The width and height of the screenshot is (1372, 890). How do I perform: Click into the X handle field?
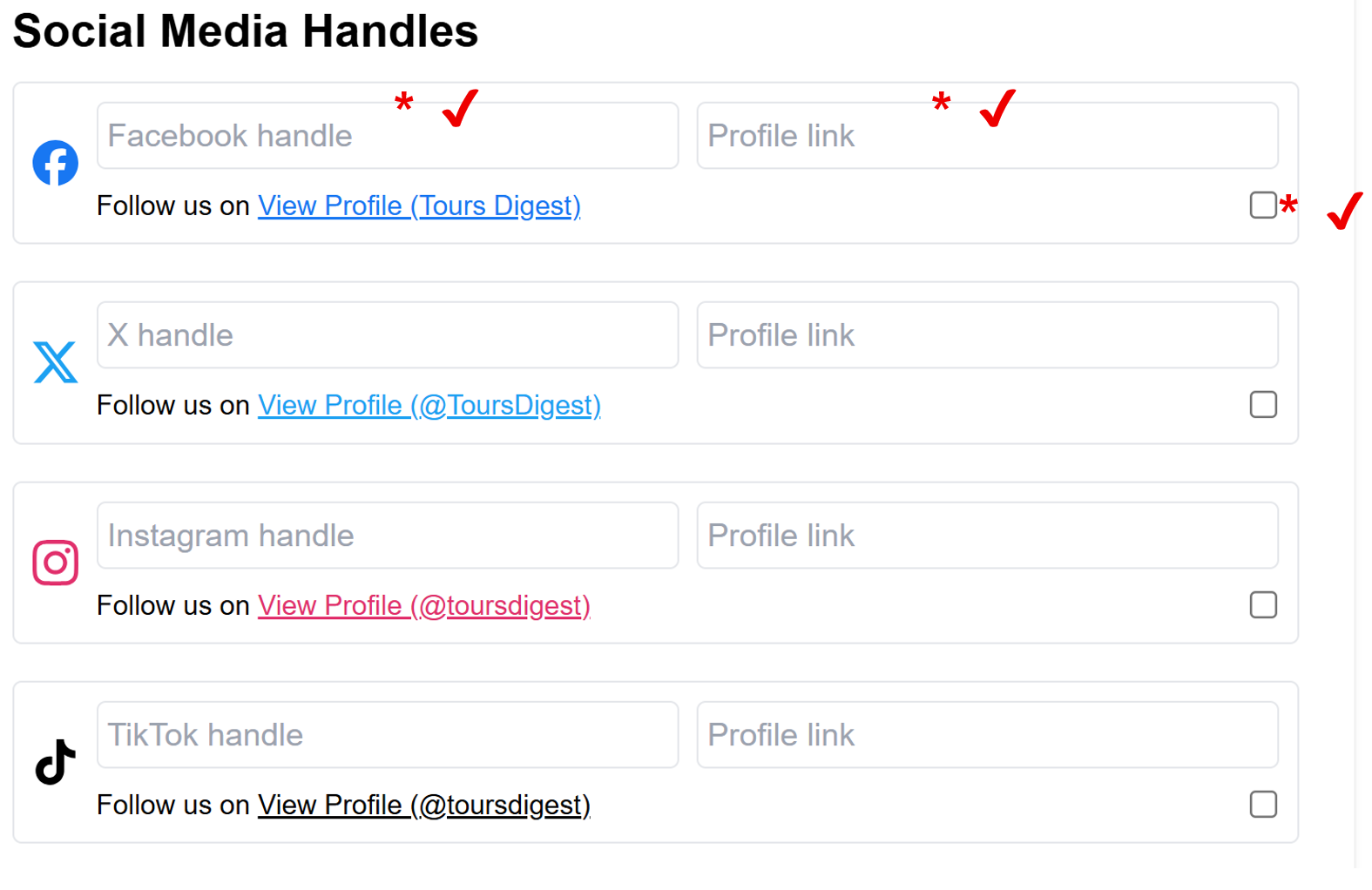tap(387, 335)
